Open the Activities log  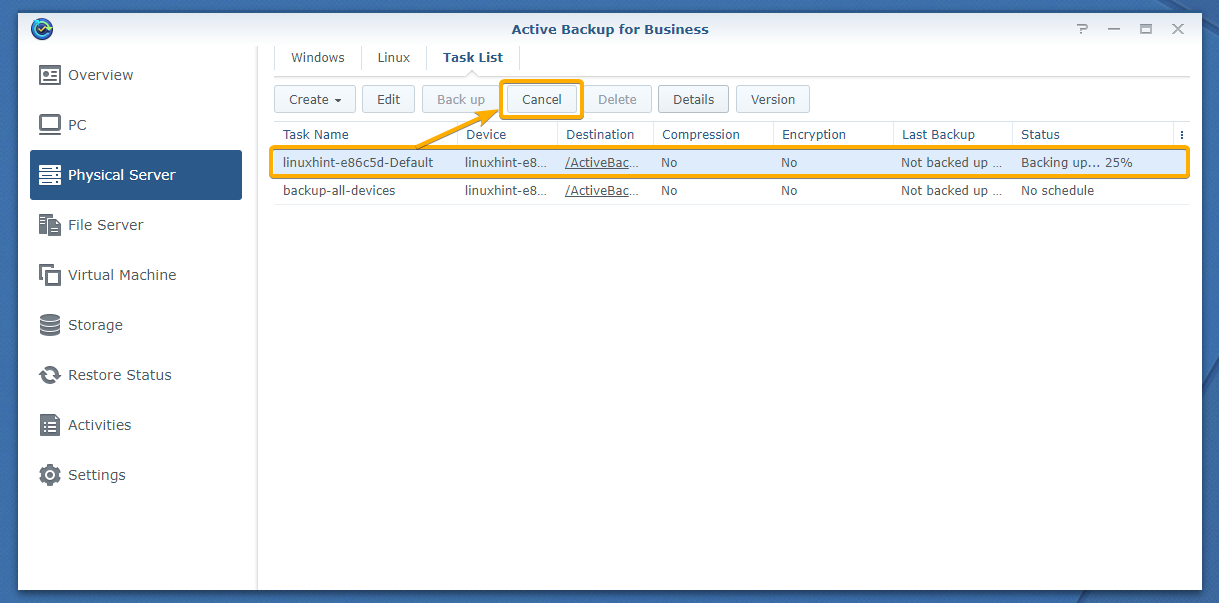pyautogui.click(x=136, y=425)
